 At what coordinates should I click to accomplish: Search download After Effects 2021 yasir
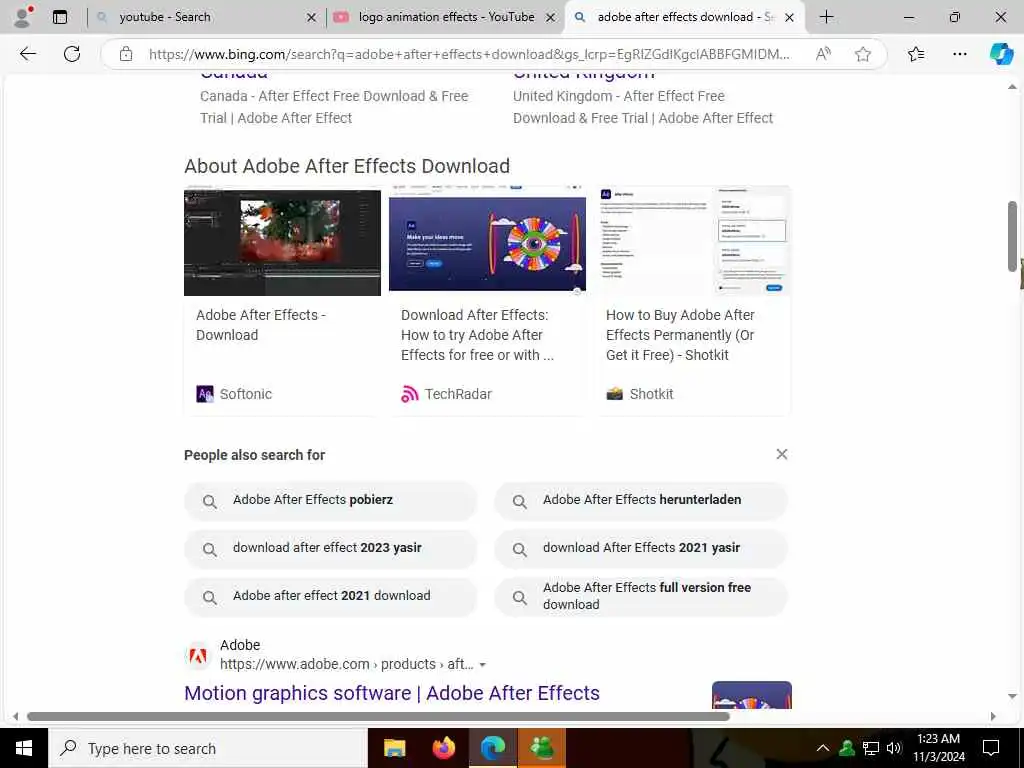(x=641, y=549)
